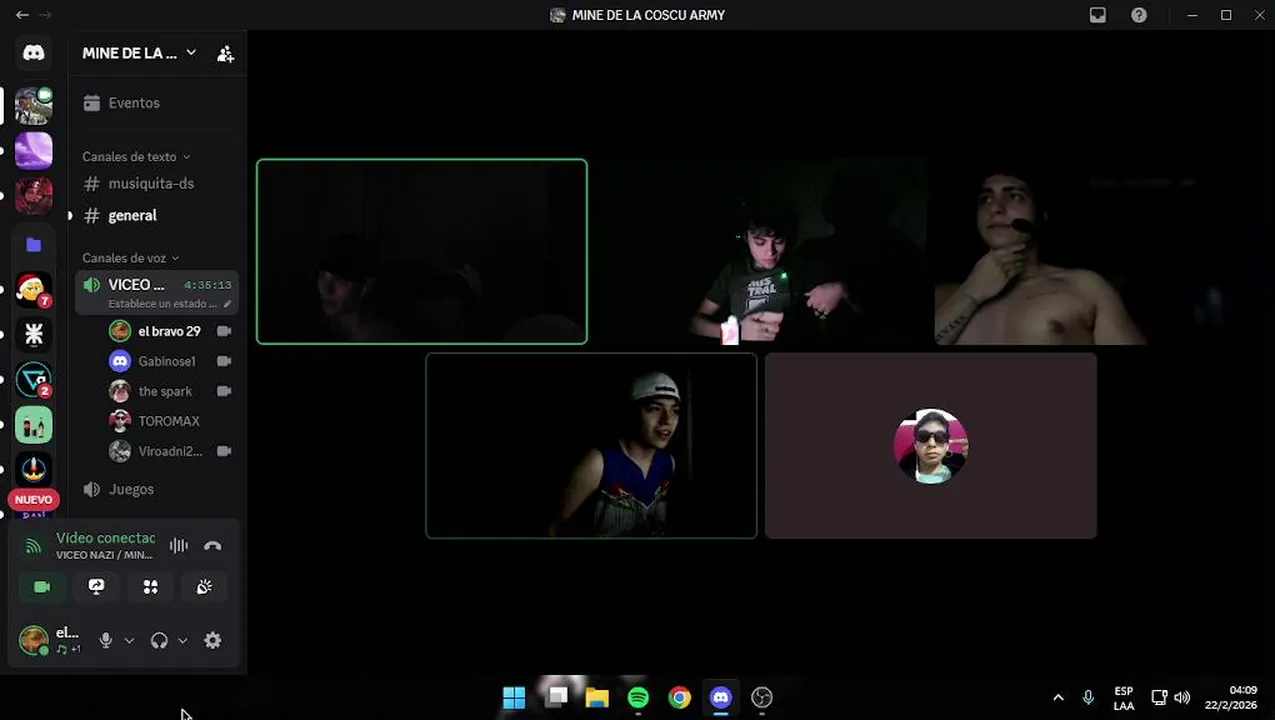Screen dimensions: 1275x720
Task: Open user settings gear
Action: 213,641
